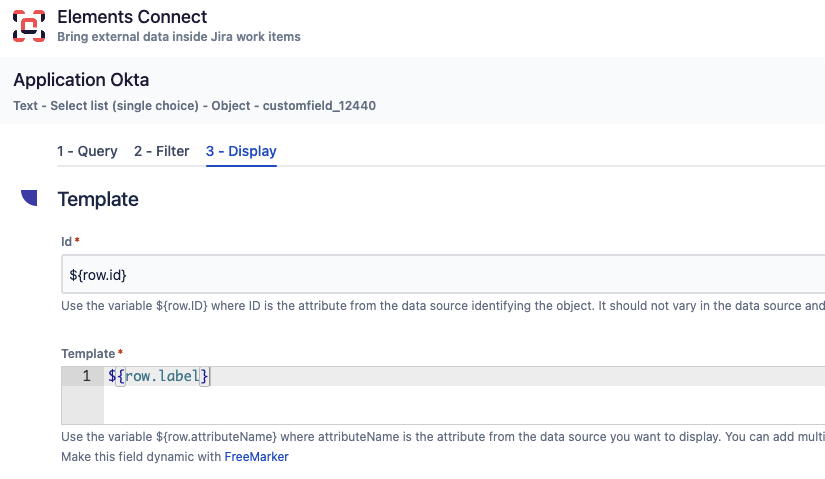Open the 1 - Query tab
This screenshot has height=479, width=825.
(x=87, y=152)
